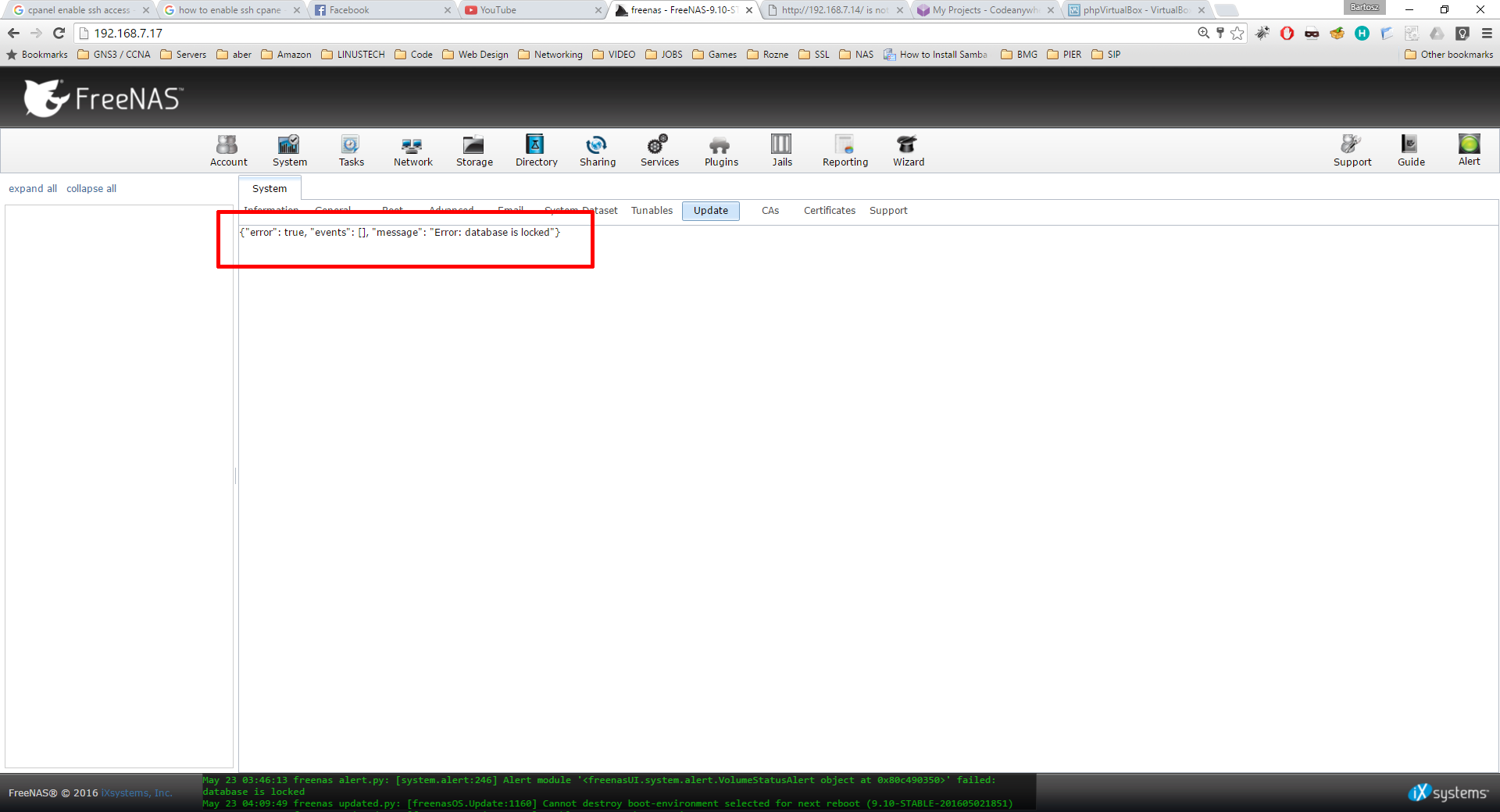Open the Jails toolbar icon
This screenshot has height=812, width=1500.
[x=782, y=151]
